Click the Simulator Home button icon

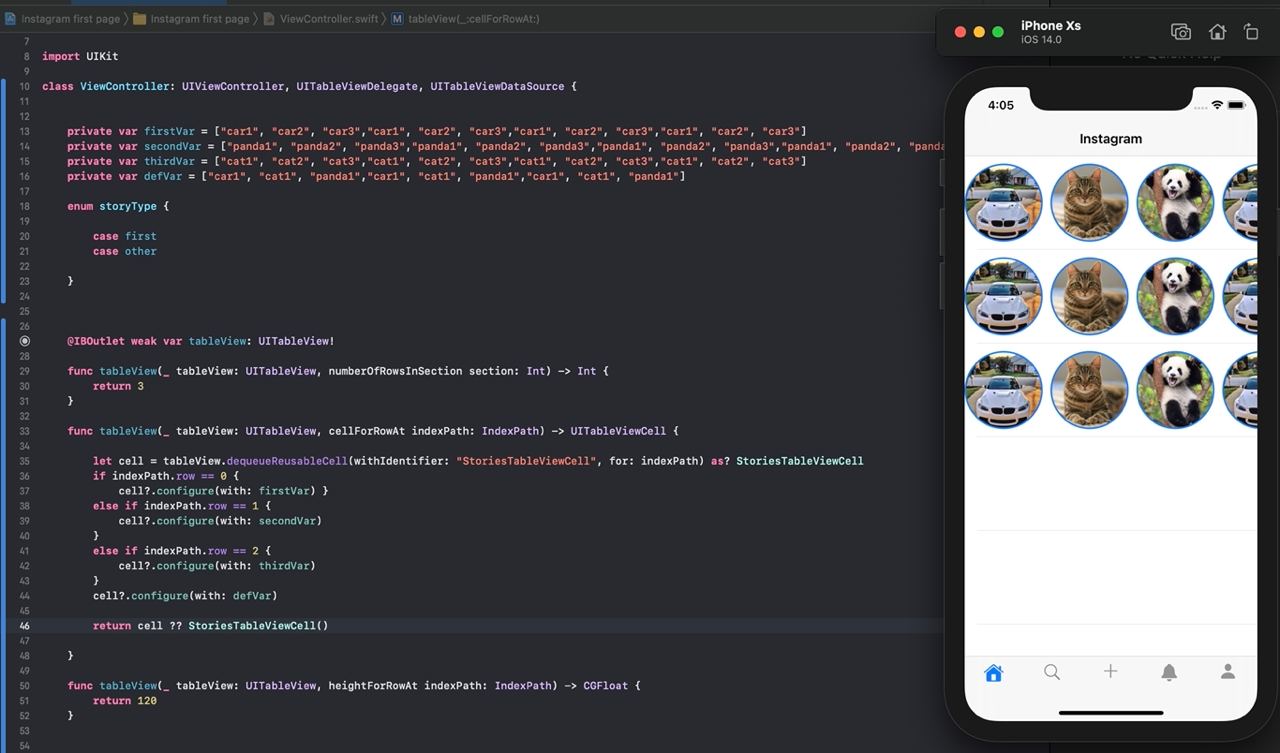(1217, 32)
